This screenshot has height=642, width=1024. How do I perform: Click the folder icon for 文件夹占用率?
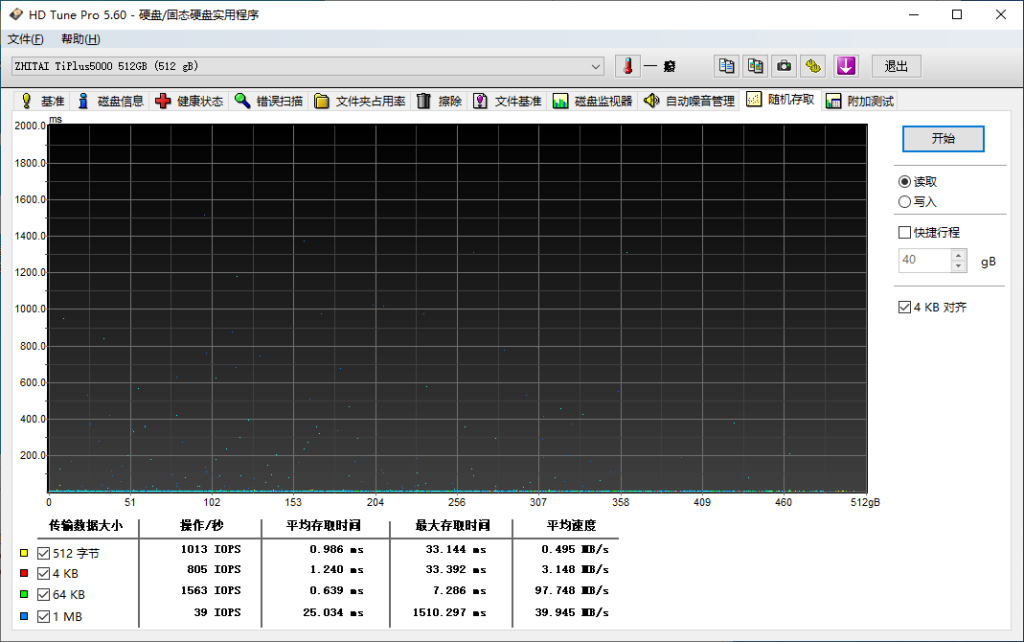pyautogui.click(x=321, y=101)
